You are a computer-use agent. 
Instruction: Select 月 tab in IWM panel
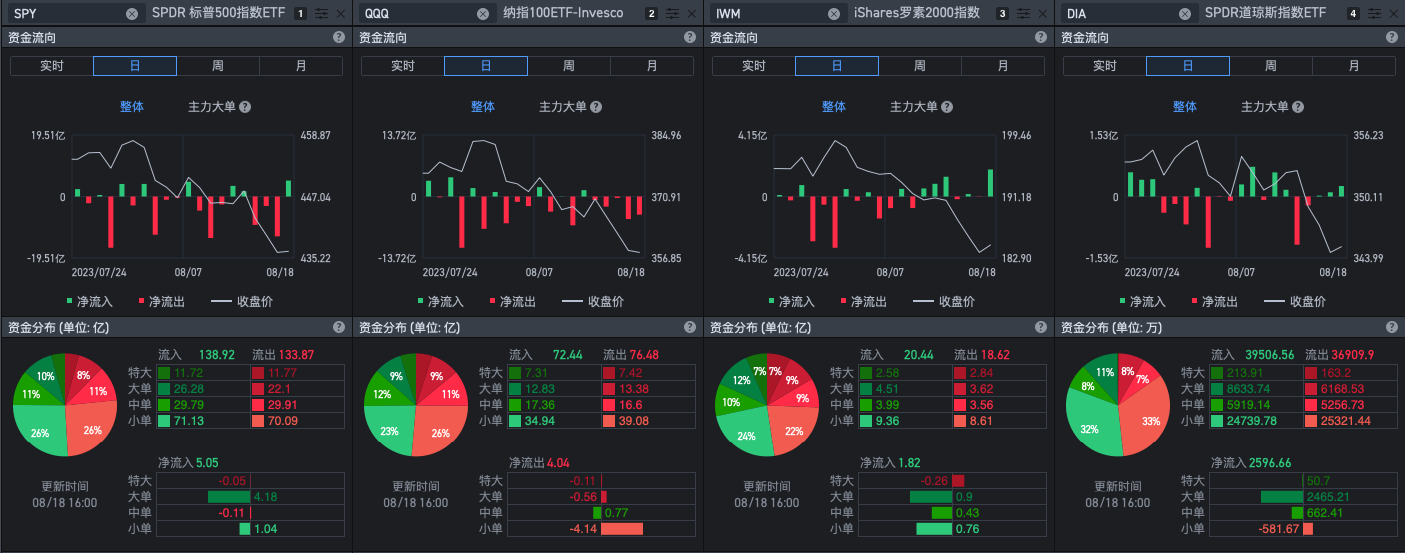(x=1003, y=66)
